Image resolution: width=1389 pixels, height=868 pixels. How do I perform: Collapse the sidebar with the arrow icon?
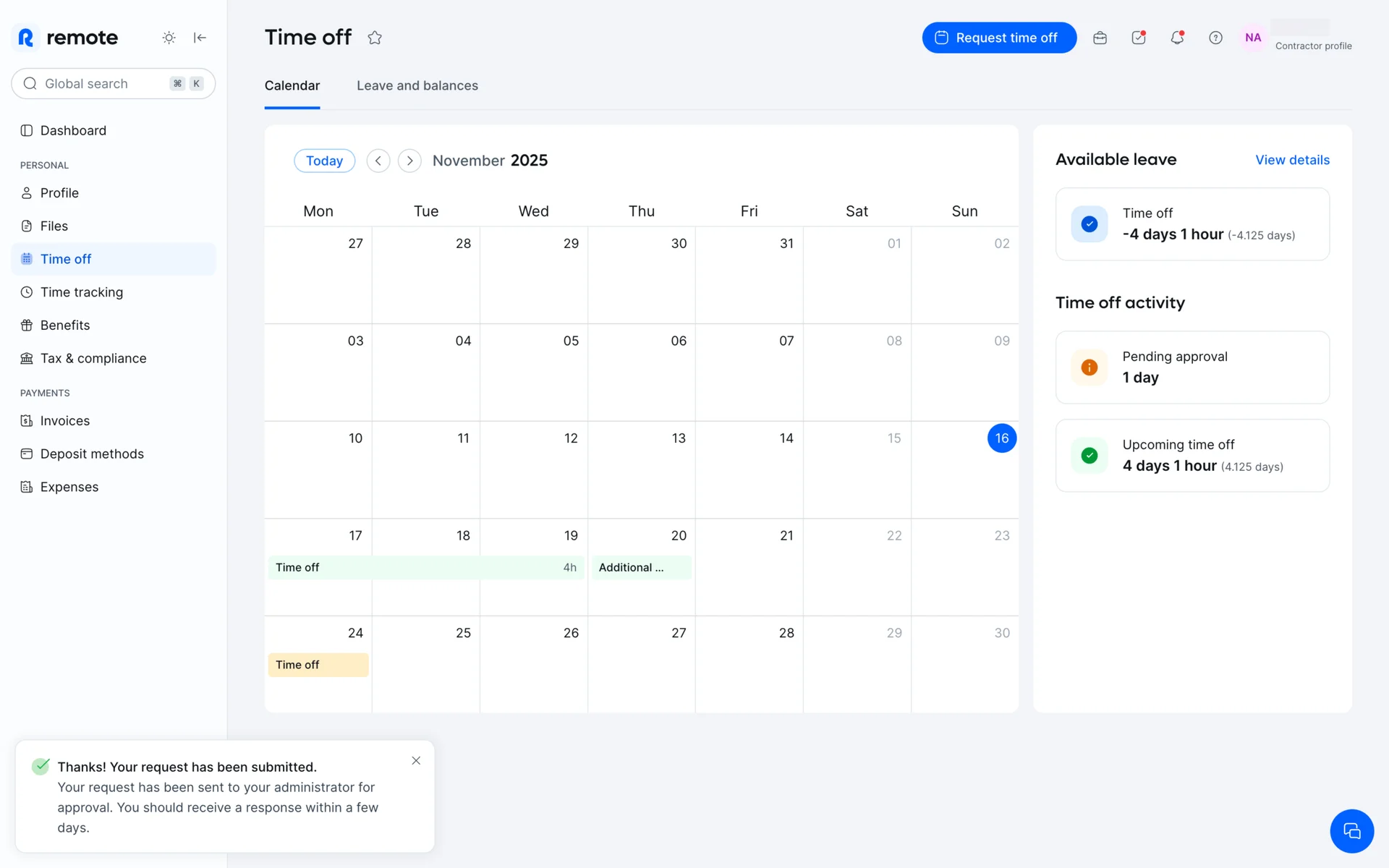(x=200, y=38)
